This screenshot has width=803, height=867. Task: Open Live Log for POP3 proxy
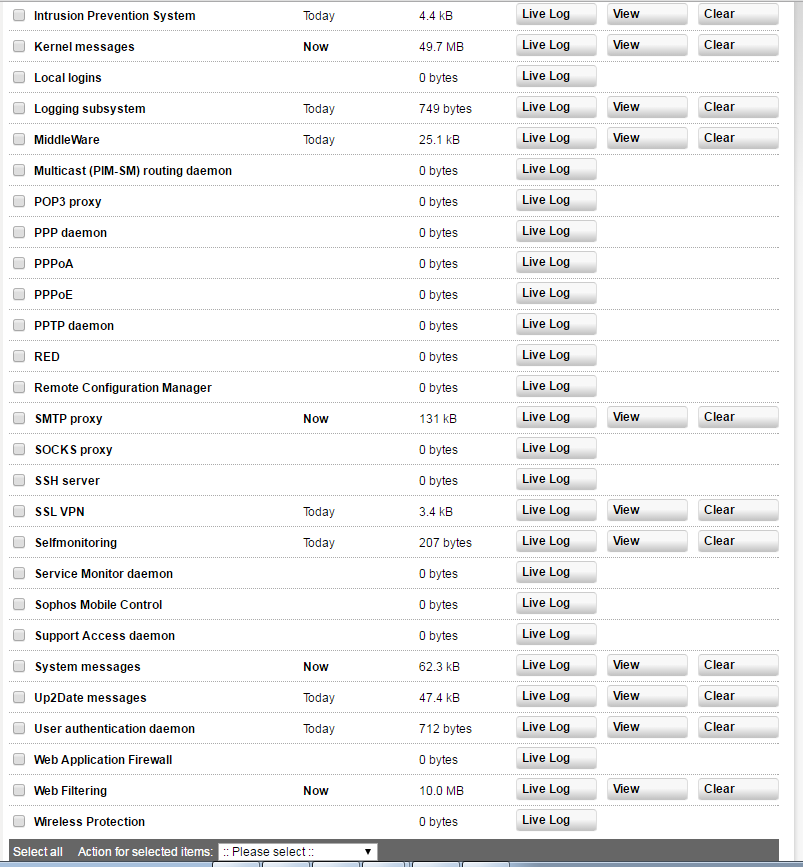pos(556,200)
